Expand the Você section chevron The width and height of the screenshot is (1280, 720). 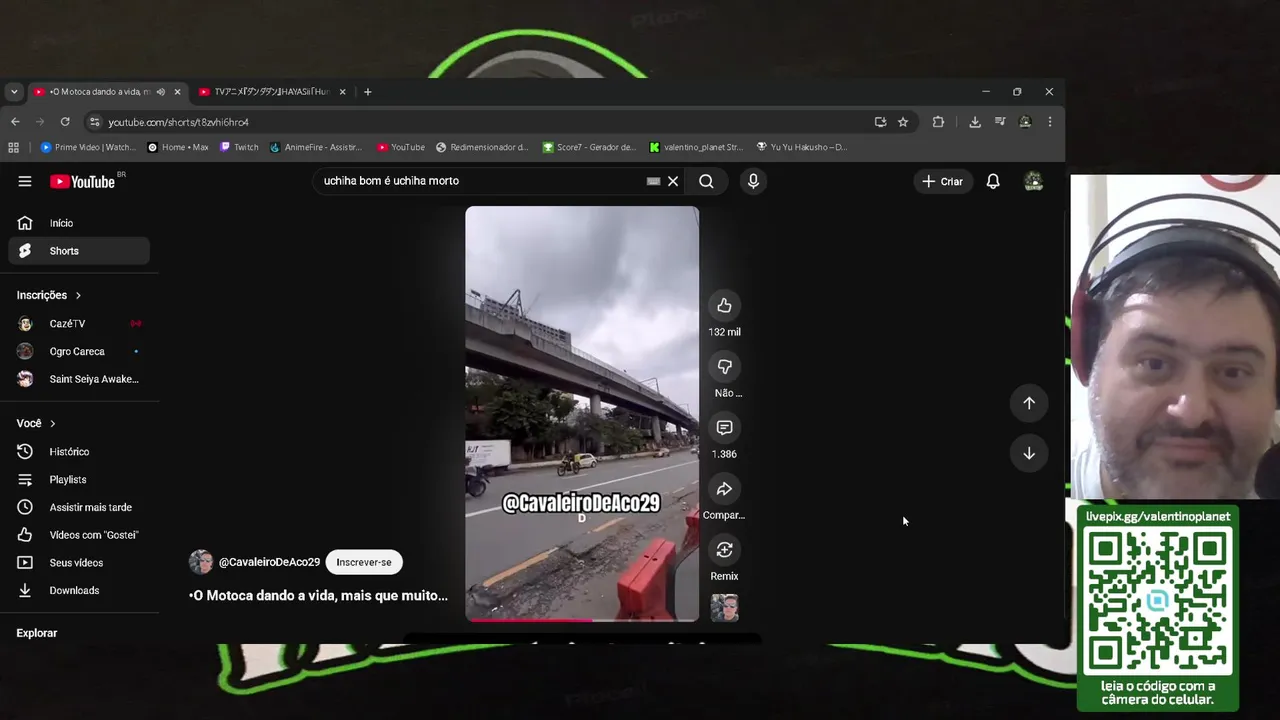(53, 424)
